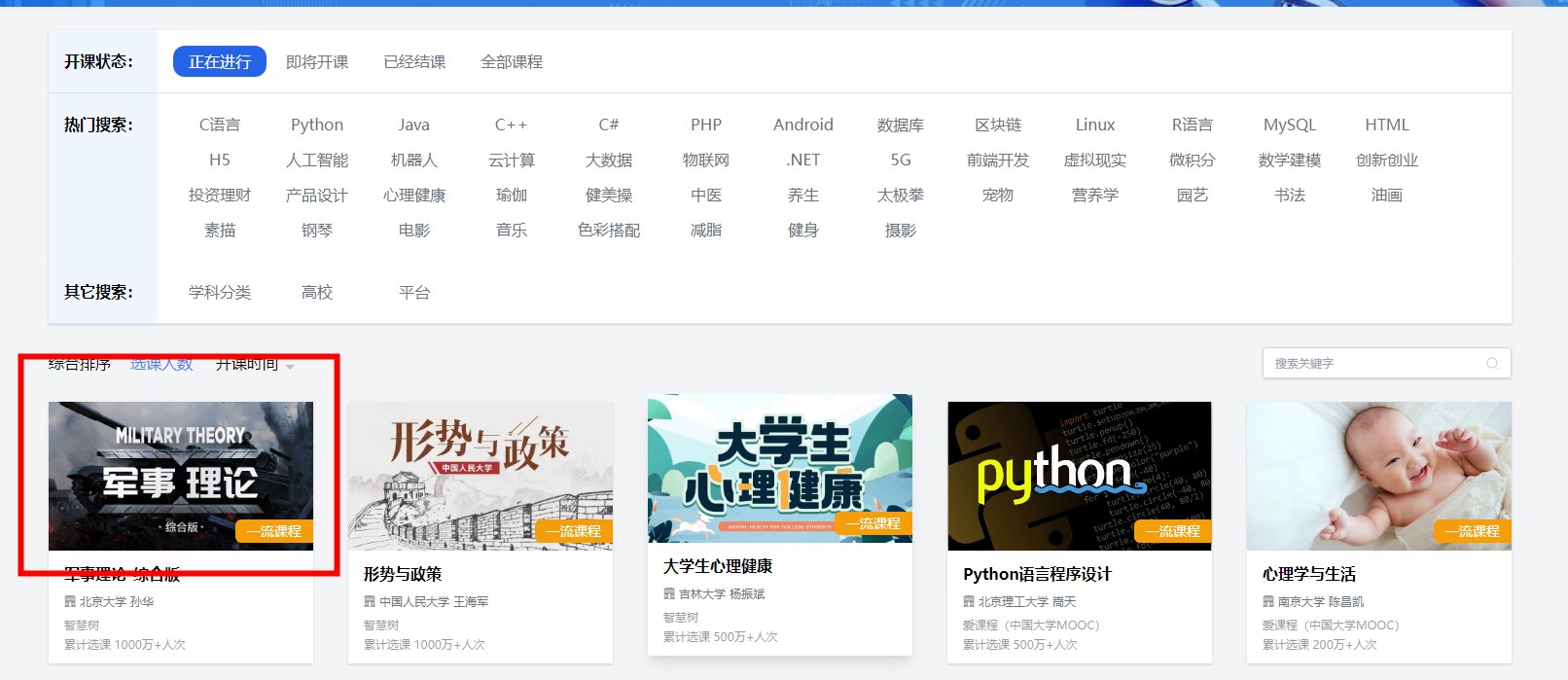The image size is (1568, 680).
Task: Click the 搜索关键字 search input field
Action: point(1386,363)
